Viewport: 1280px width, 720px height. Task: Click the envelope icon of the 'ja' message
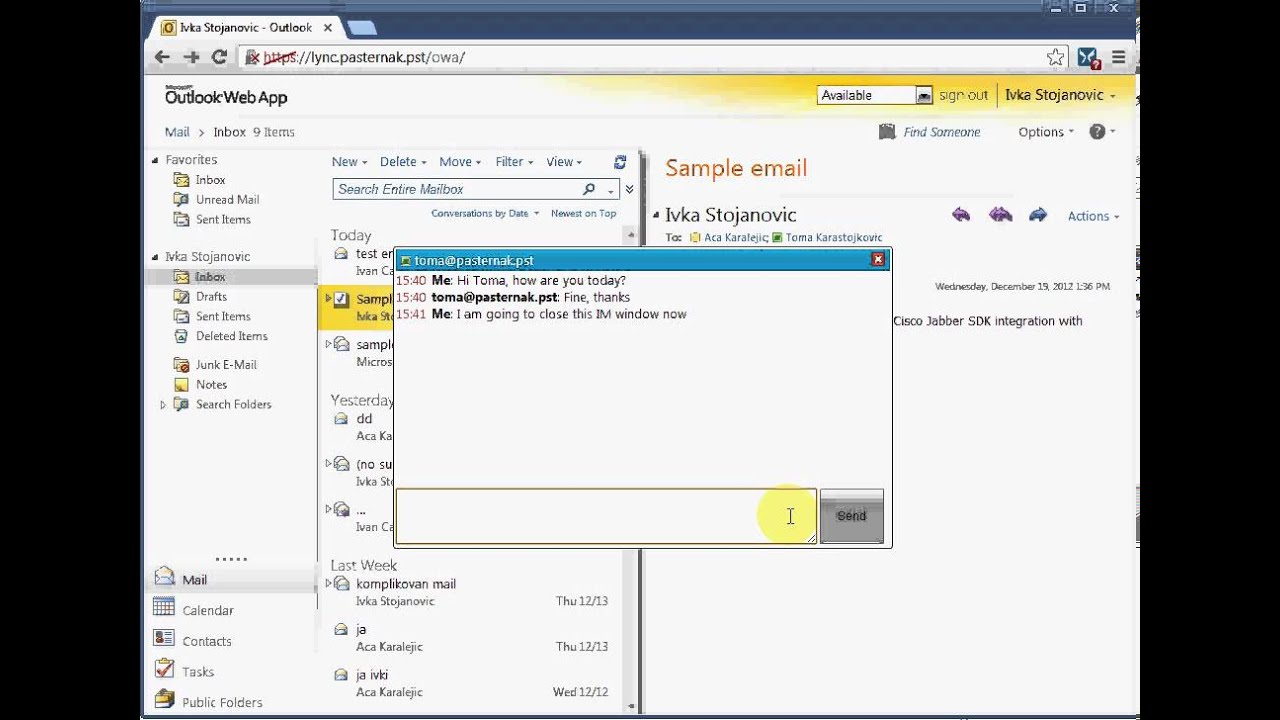pyautogui.click(x=341, y=629)
